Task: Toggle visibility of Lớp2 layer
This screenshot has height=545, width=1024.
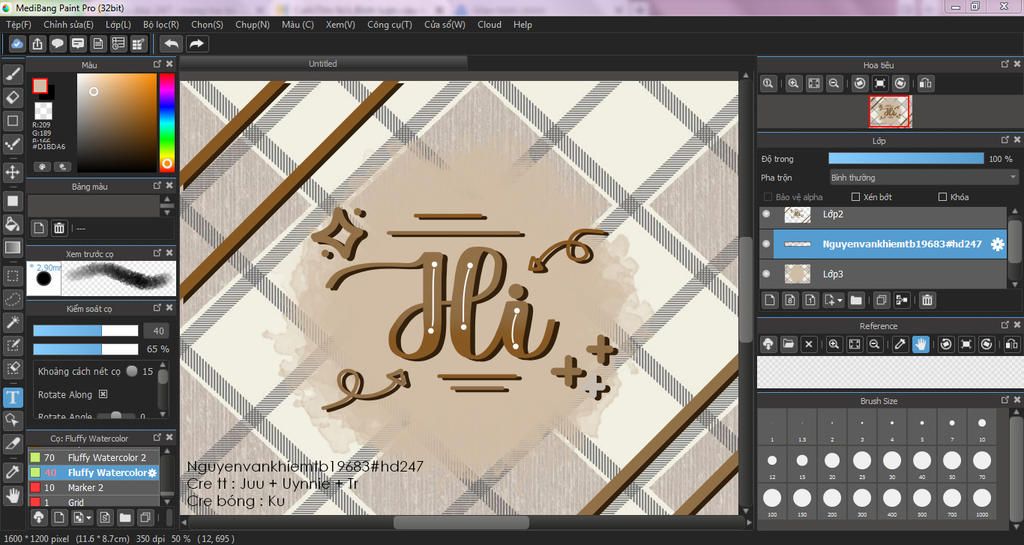Action: [766, 213]
